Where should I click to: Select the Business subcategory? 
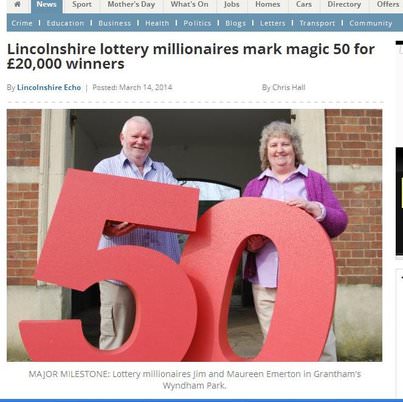tap(115, 23)
